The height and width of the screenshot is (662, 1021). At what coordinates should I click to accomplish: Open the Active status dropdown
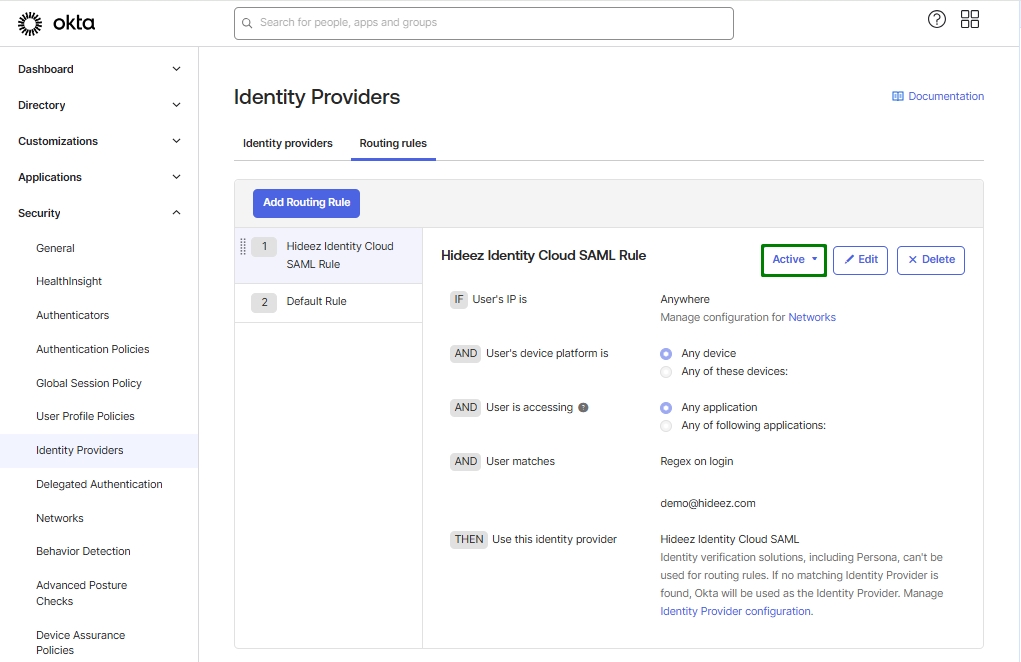click(794, 260)
